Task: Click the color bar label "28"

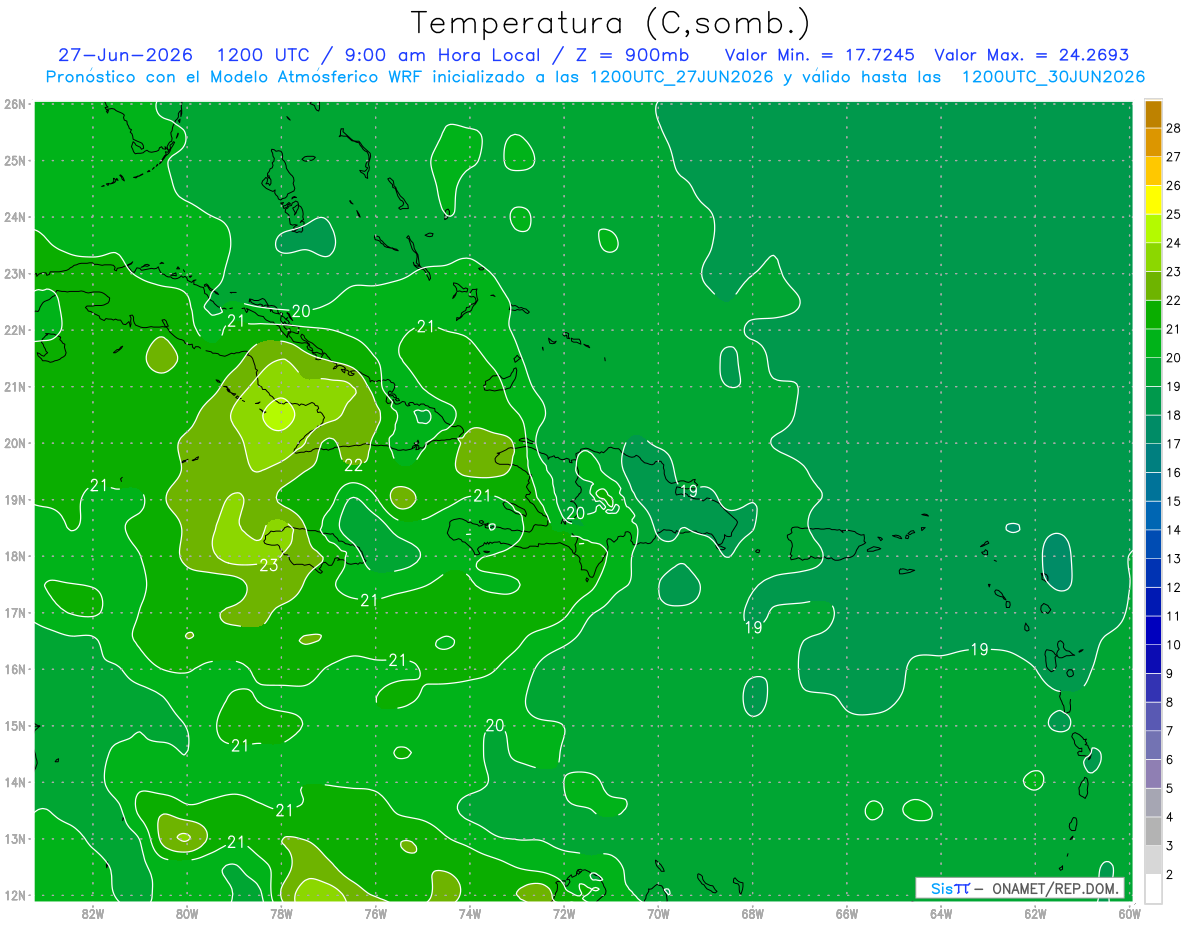Action: (x=1173, y=128)
